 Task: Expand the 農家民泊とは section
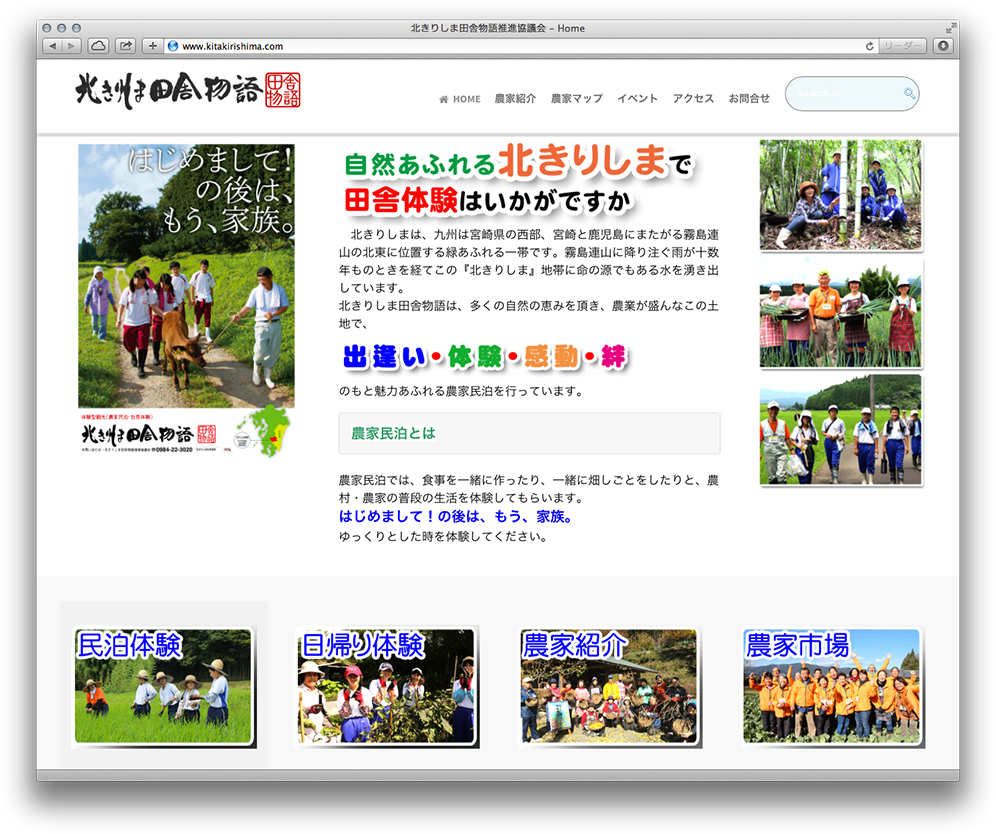(x=529, y=434)
